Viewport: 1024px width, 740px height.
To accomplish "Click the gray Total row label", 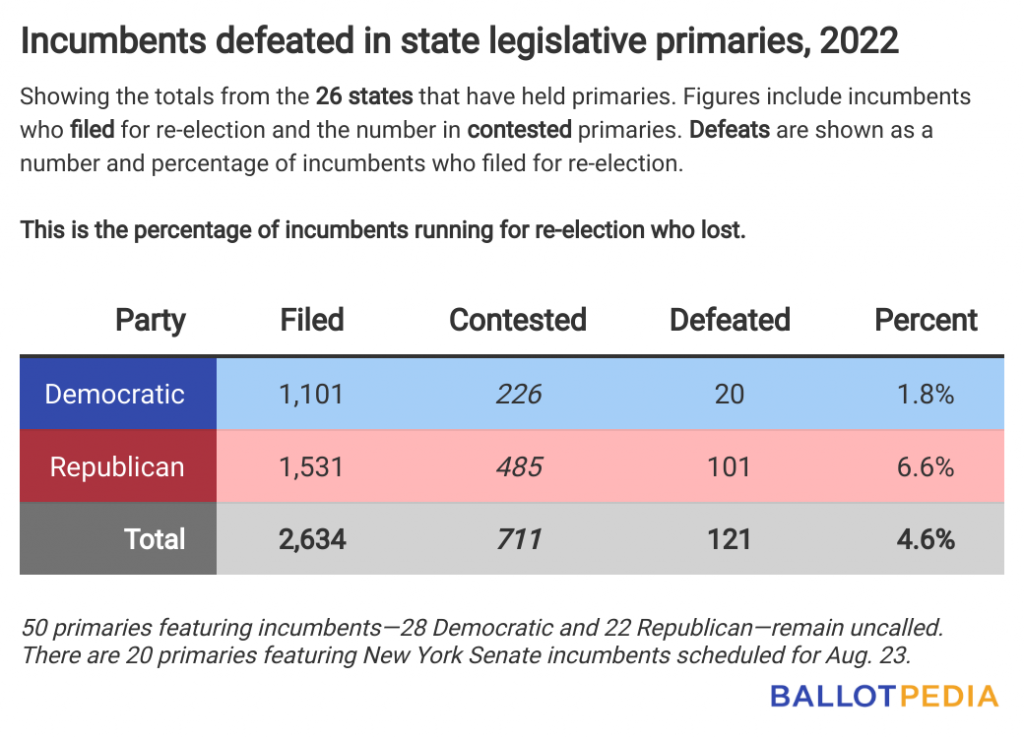I will (118, 539).
